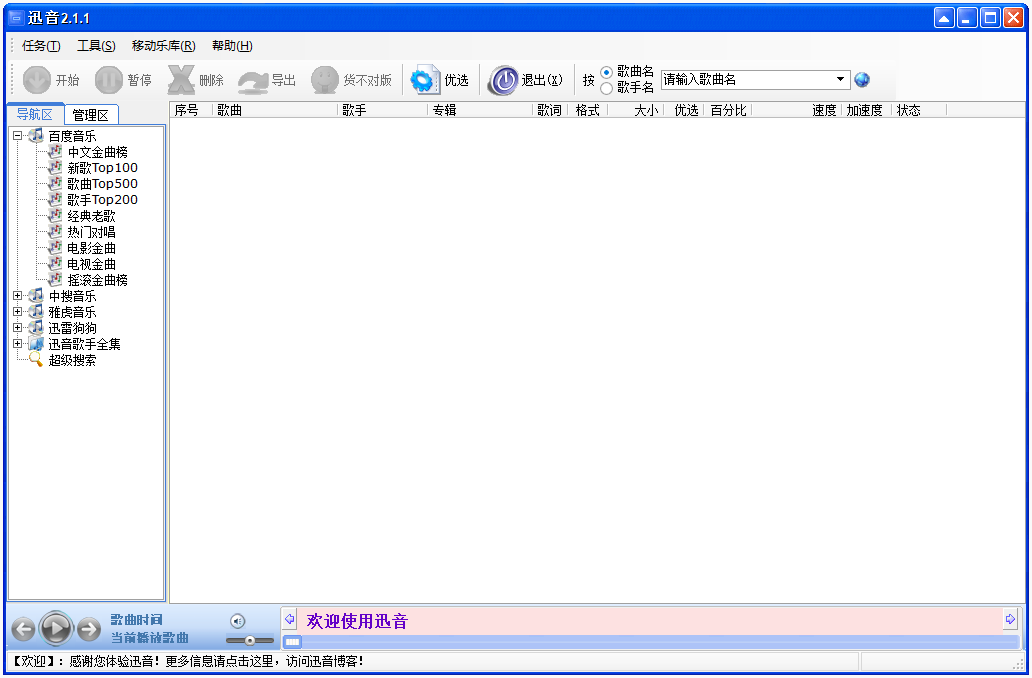Open the song name search dropdown arrow

pyautogui.click(x=840, y=80)
